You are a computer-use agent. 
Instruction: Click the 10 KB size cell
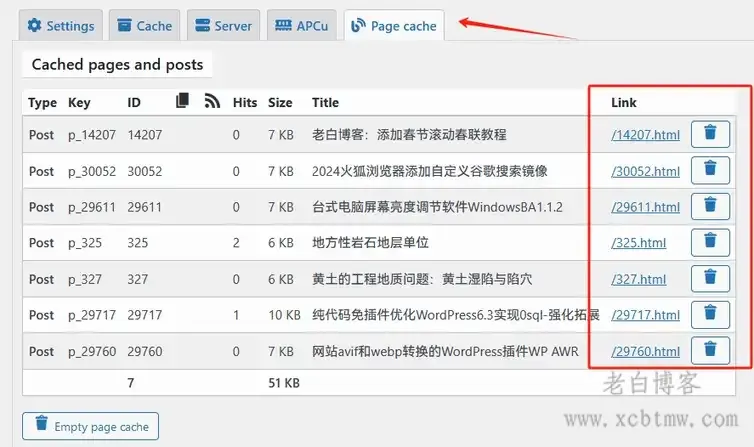click(x=284, y=315)
